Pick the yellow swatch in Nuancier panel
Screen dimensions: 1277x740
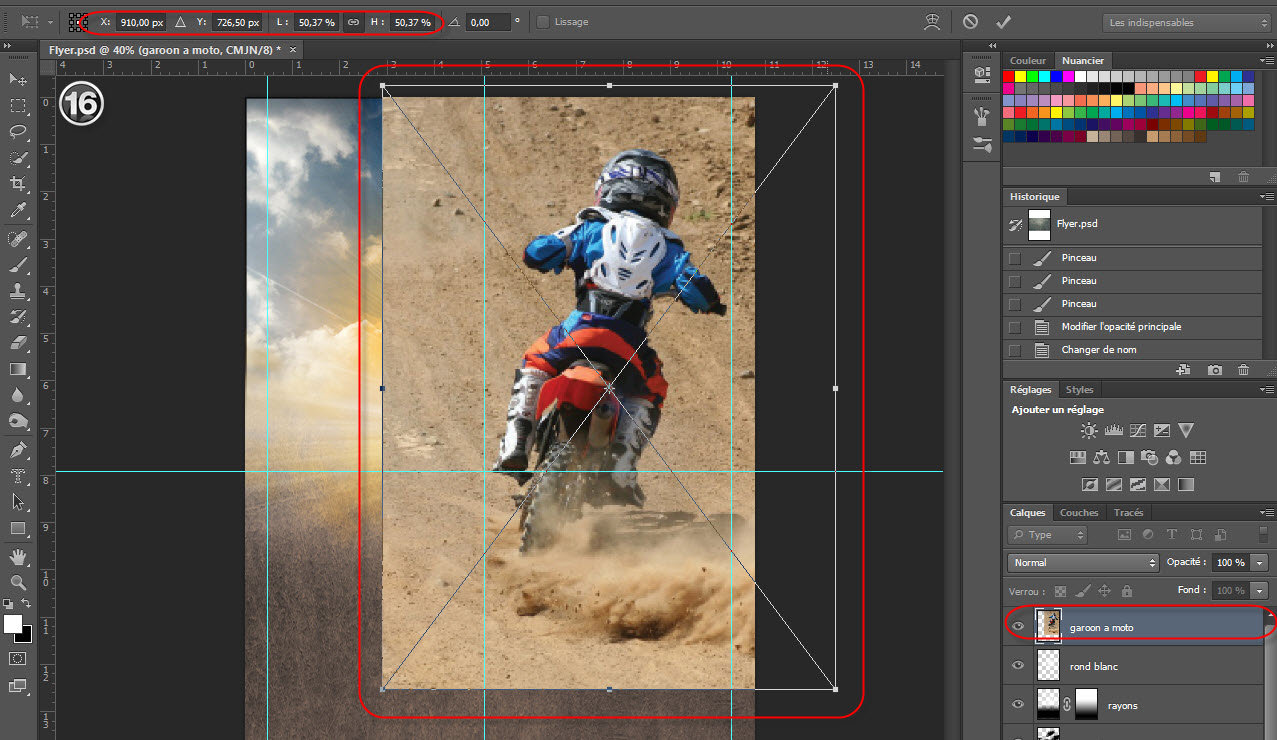(1022, 77)
